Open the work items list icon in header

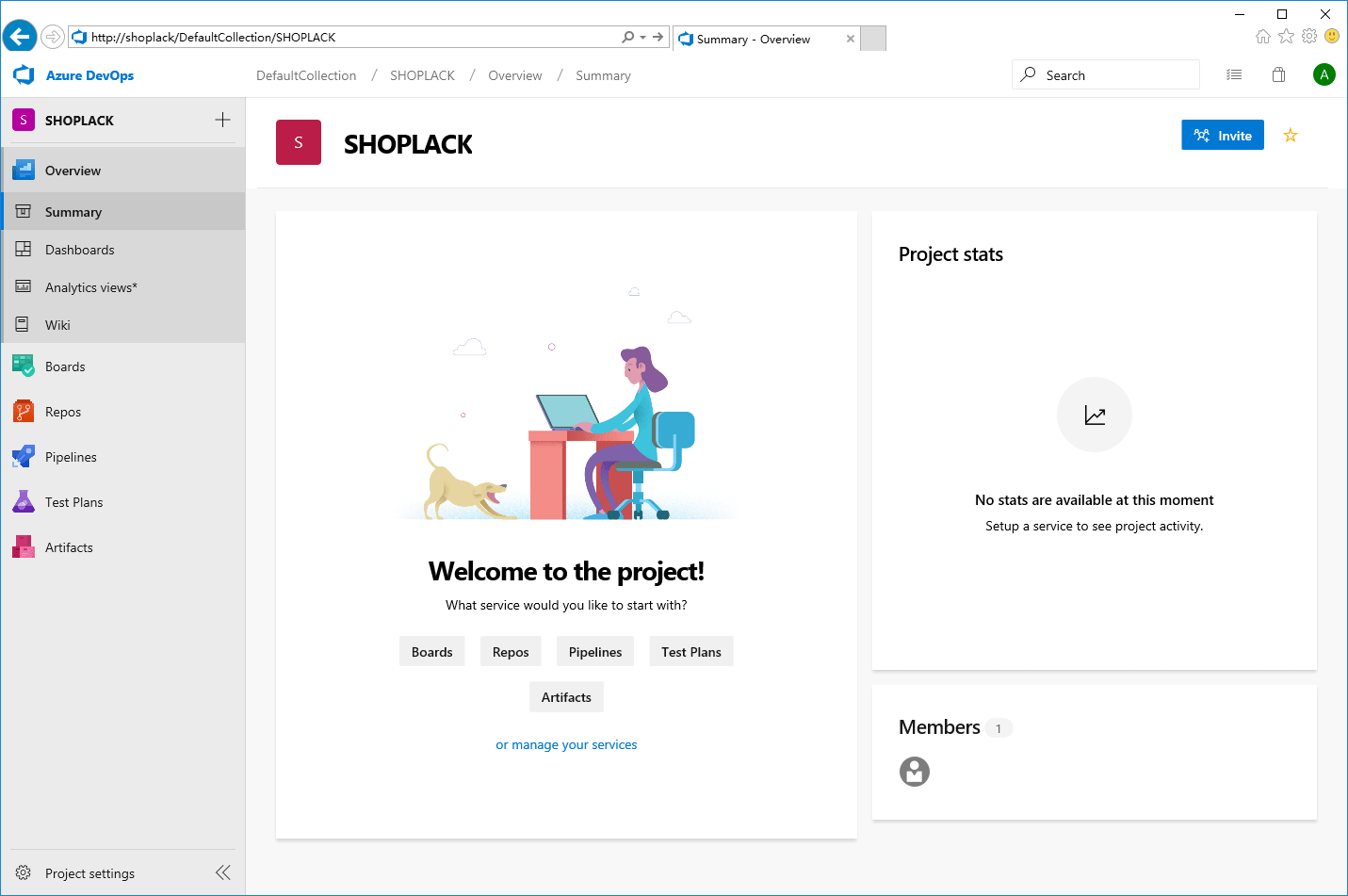tap(1234, 75)
